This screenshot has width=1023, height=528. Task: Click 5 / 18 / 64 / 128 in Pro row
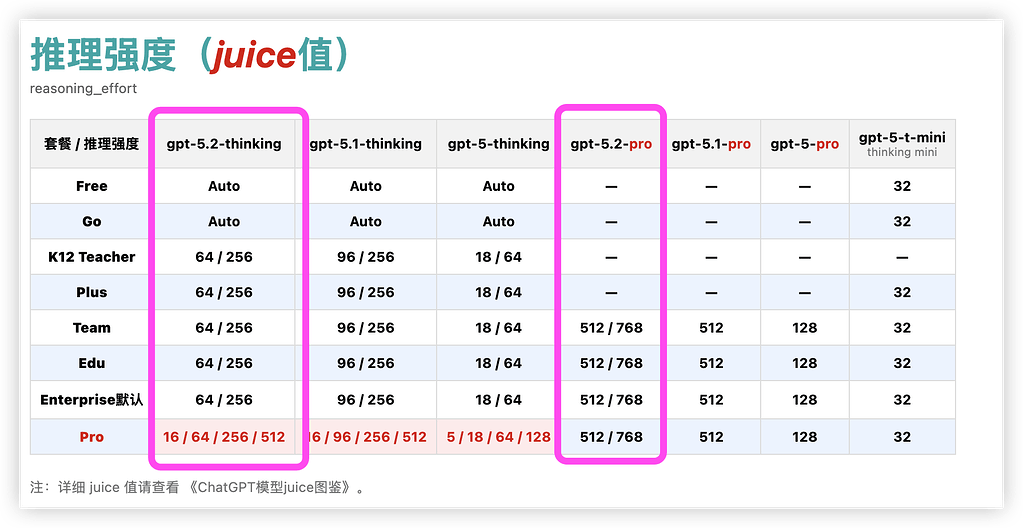click(498, 437)
